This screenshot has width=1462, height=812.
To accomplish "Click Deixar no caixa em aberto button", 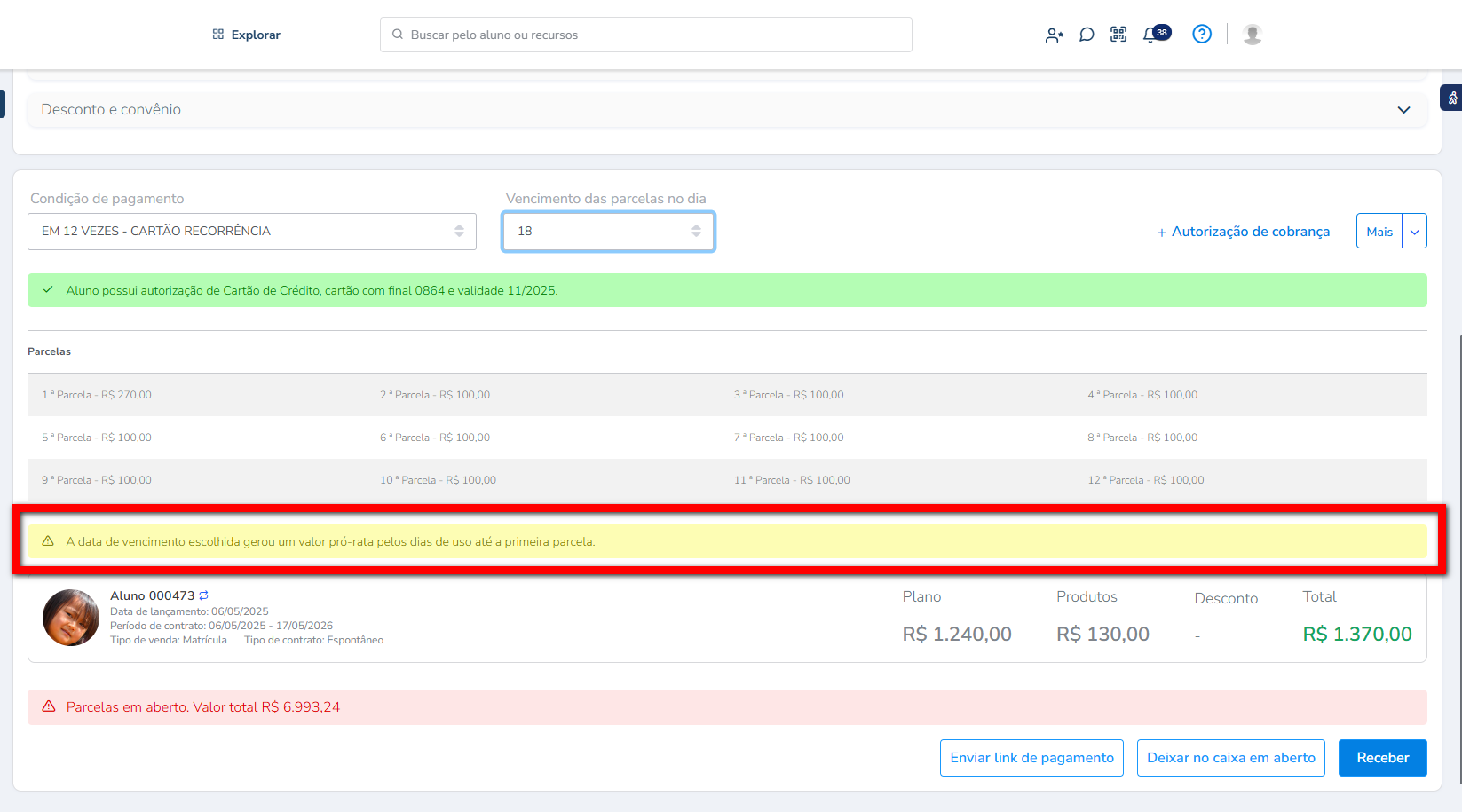I will (x=1230, y=758).
